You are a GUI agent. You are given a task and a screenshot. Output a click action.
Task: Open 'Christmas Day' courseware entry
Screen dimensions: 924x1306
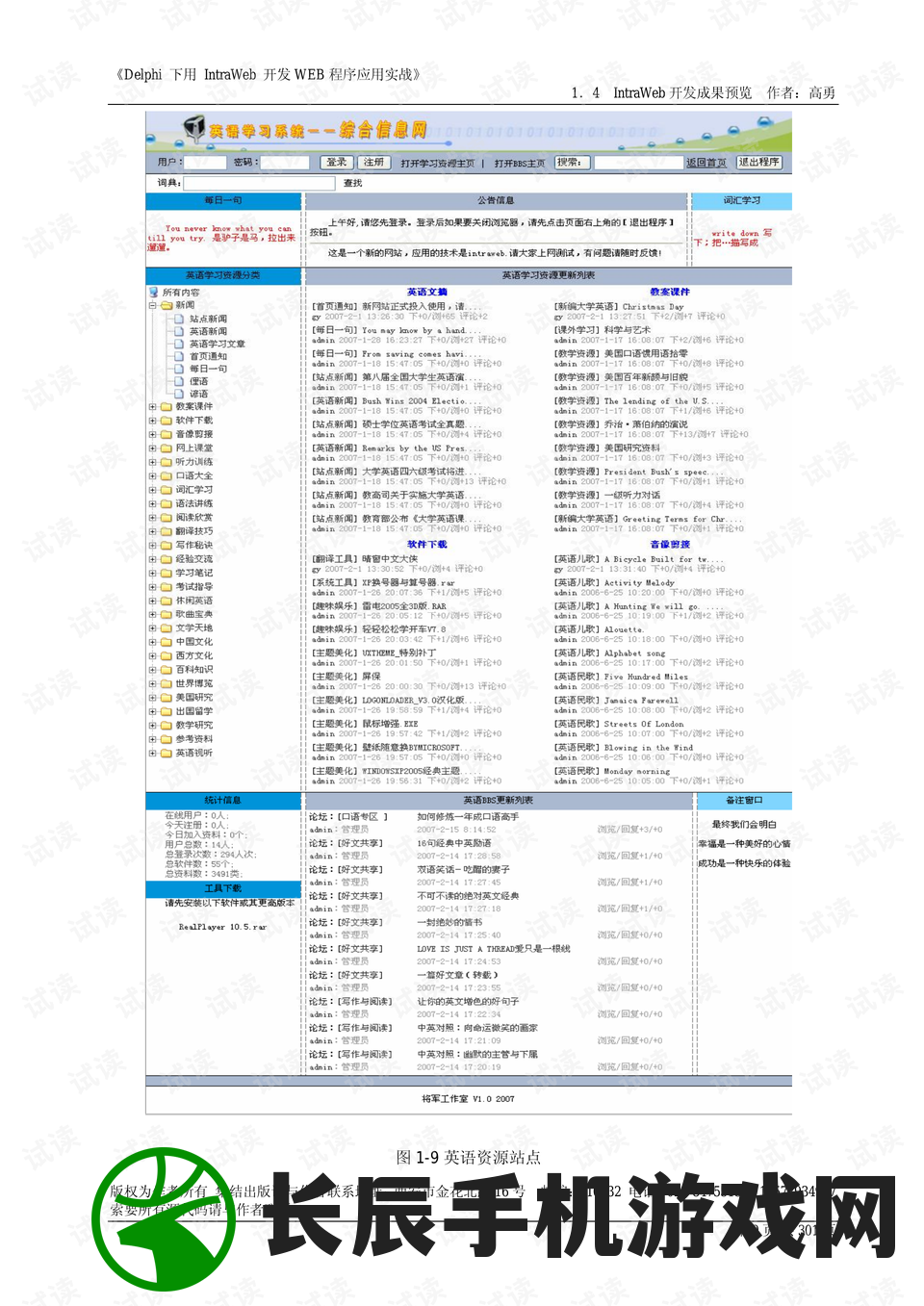point(653,307)
